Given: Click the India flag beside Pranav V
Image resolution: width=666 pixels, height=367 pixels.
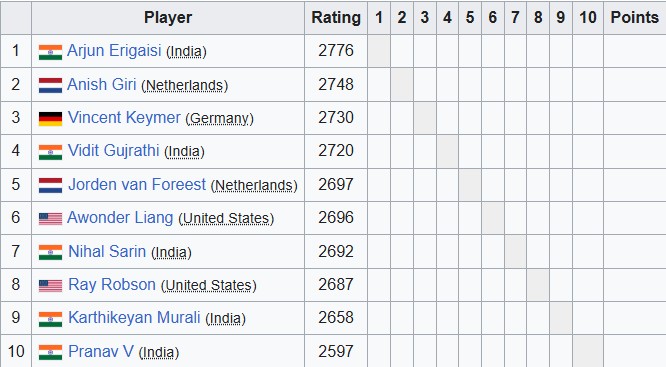Looking at the screenshot, I should pos(50,352).
